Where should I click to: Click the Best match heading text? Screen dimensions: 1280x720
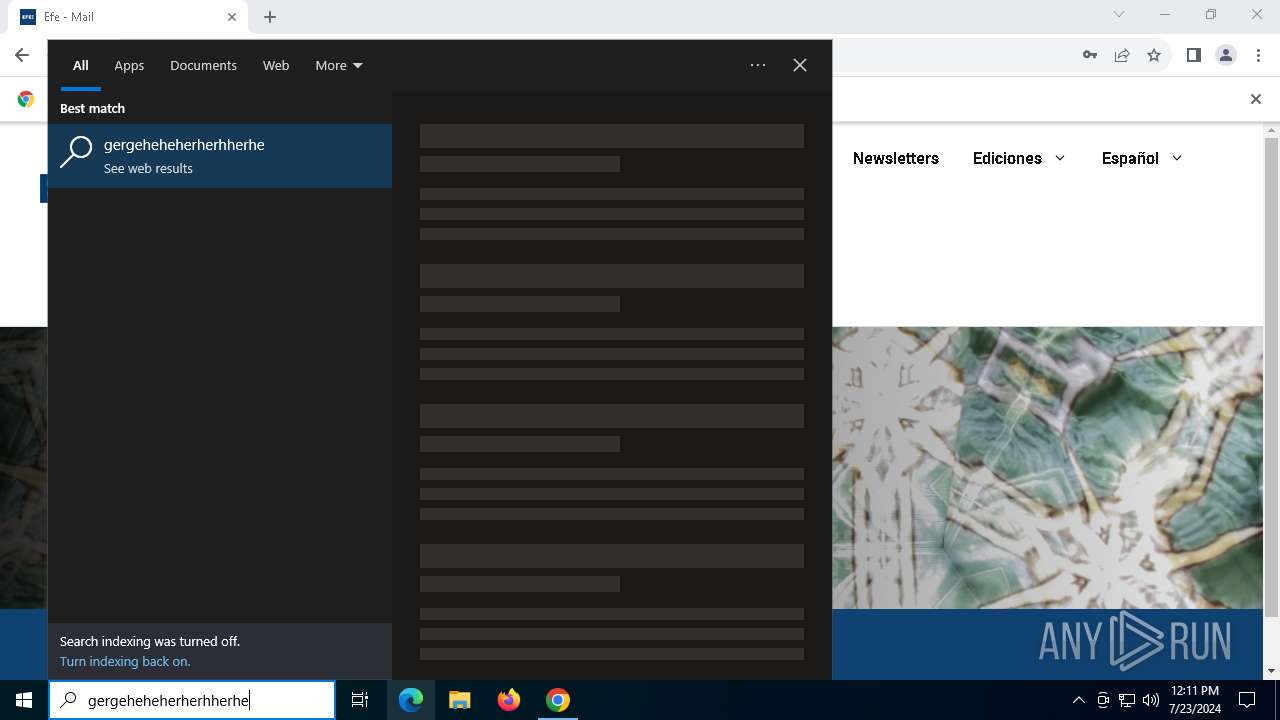tap(92, 108)
